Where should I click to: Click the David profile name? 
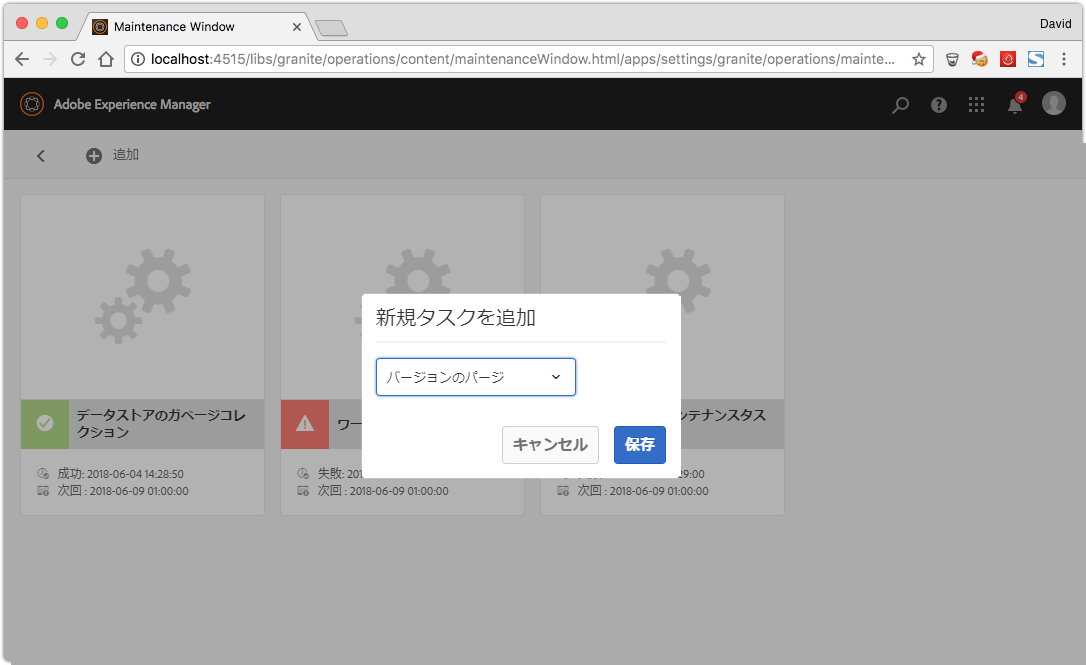point(1055,24)
